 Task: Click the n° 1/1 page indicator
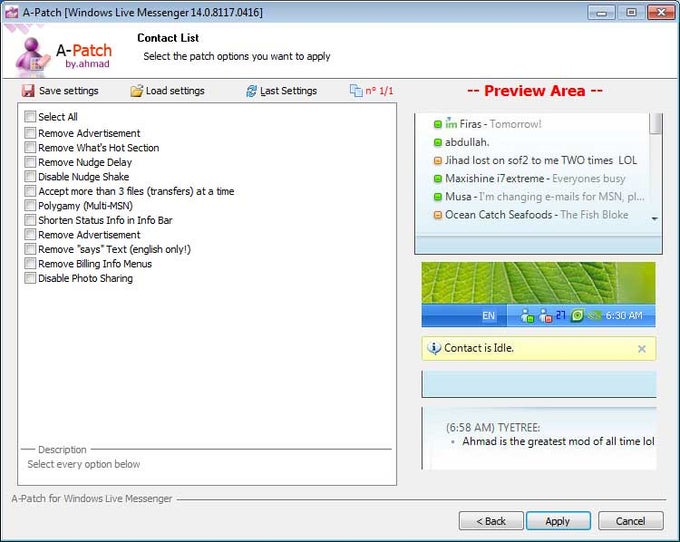379,91
